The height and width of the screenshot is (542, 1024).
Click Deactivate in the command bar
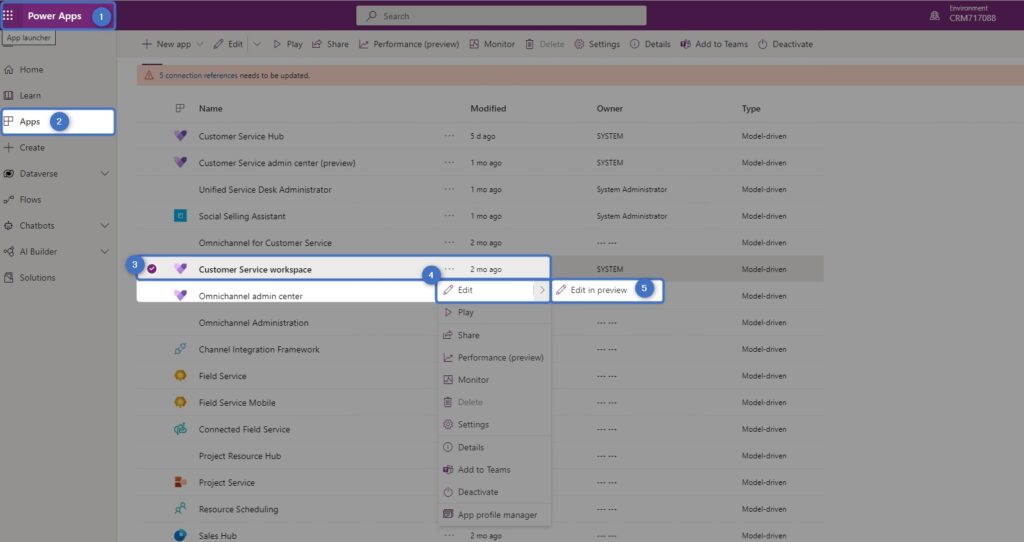786,44
